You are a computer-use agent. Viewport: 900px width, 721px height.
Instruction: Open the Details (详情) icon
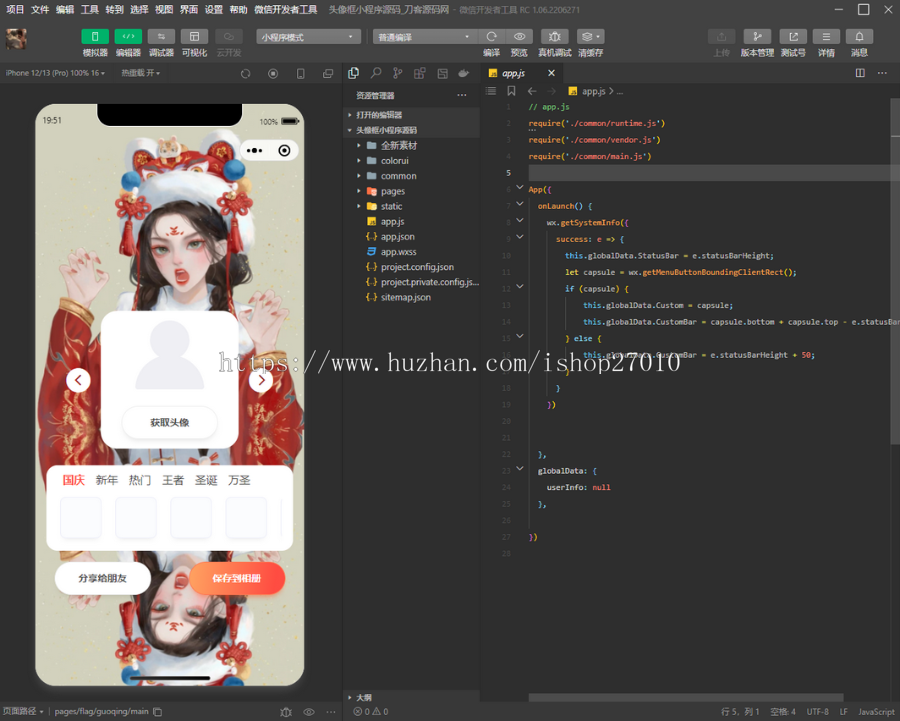pyautogui.click(x=826, y=37)
